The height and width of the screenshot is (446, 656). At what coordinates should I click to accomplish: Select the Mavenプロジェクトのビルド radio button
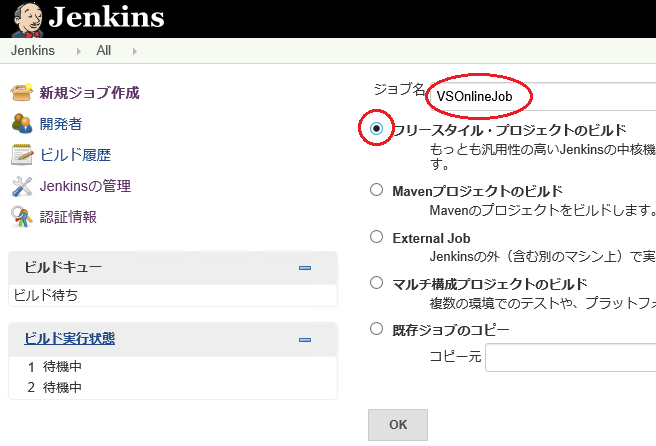pyautogui.click(x=376, y=190)
